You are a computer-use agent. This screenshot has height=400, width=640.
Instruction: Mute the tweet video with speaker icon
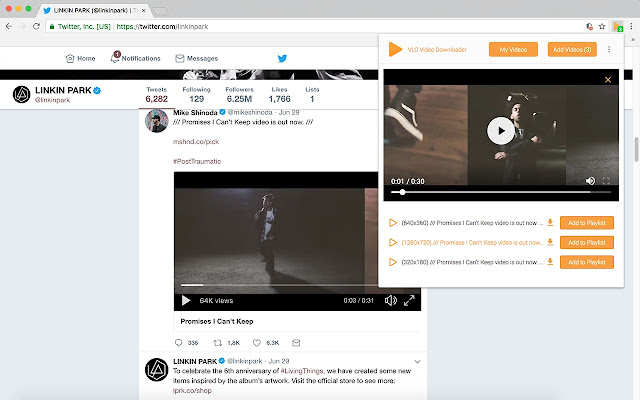coord(391,300)
